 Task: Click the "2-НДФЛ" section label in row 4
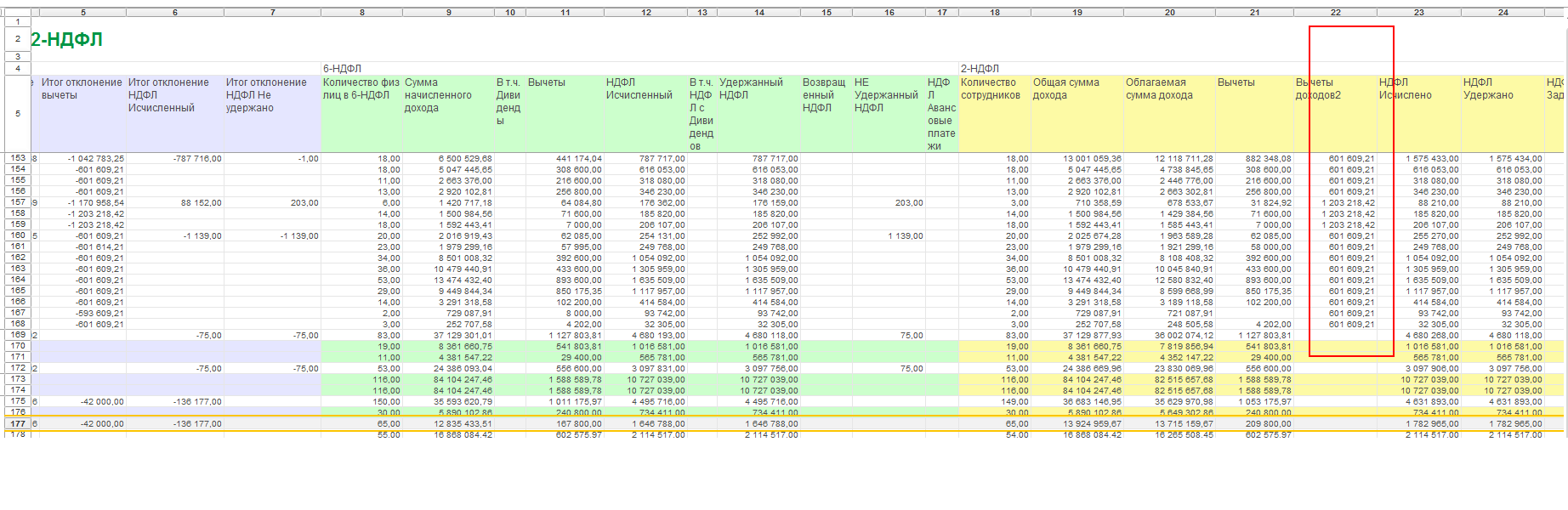click(x=980, y=69)
